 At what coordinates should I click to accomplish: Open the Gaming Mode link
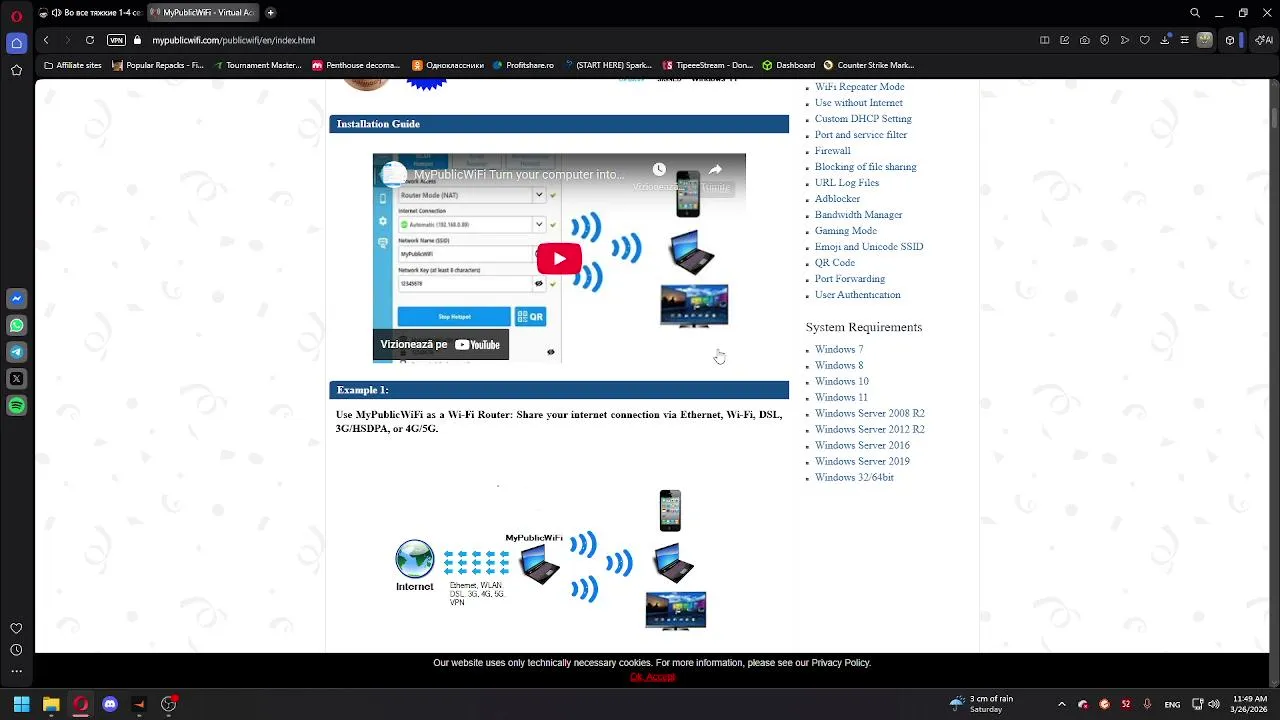coord(845,231)
